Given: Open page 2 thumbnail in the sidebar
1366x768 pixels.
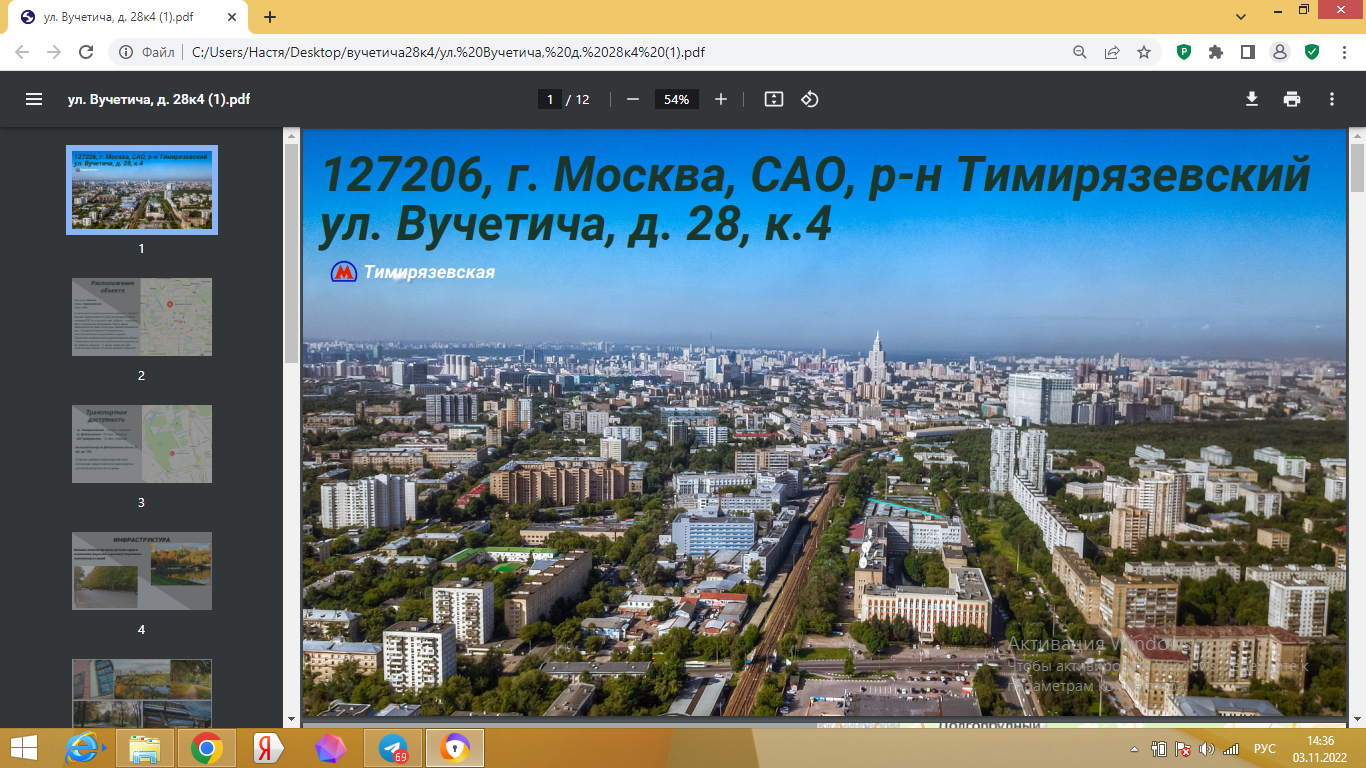Looking at the screenshot, I should (142, 317).
